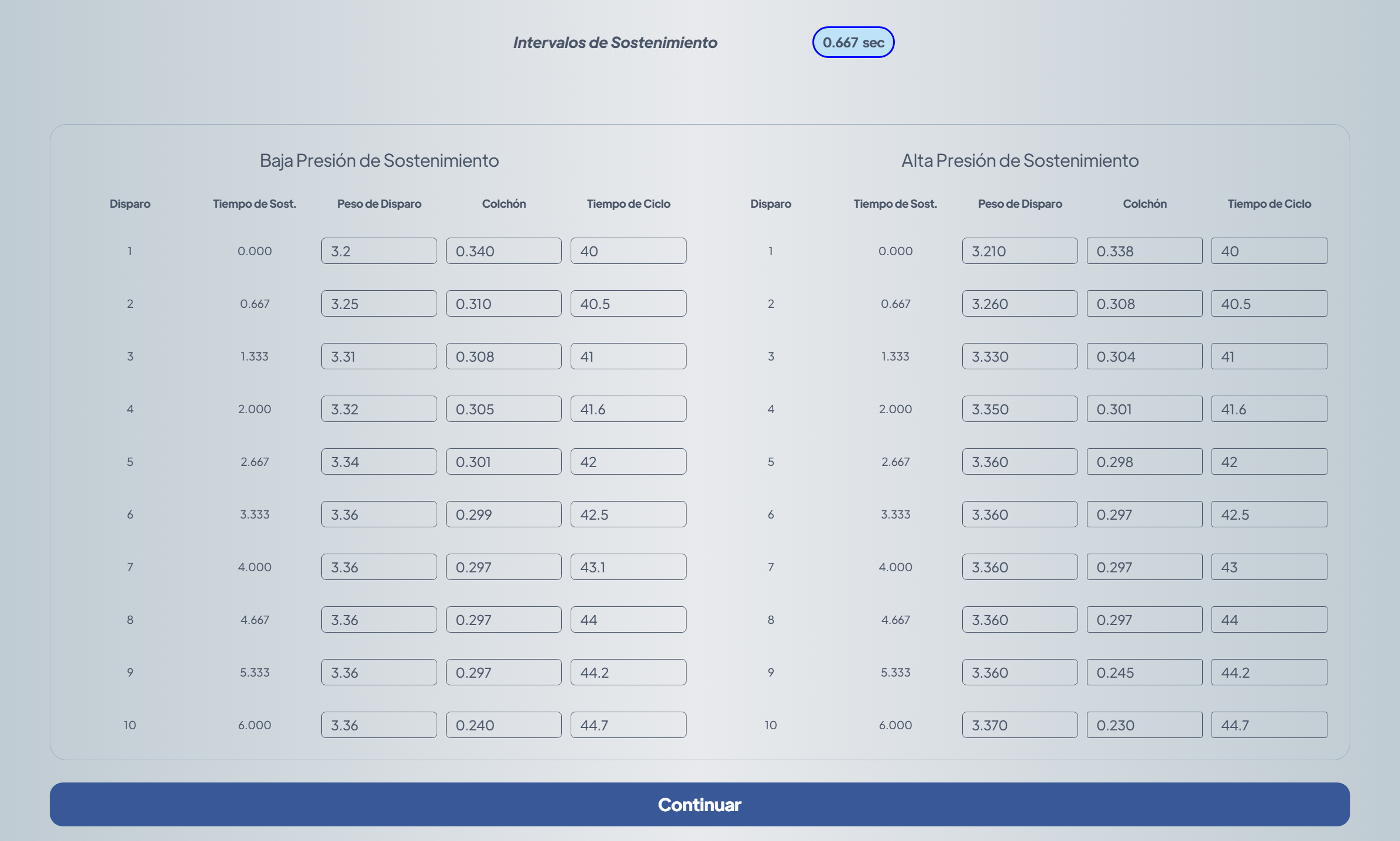Focus high pressure shot 4 Tiempo de Ciclo field
1400x841 pixels.
(1269, 409)
